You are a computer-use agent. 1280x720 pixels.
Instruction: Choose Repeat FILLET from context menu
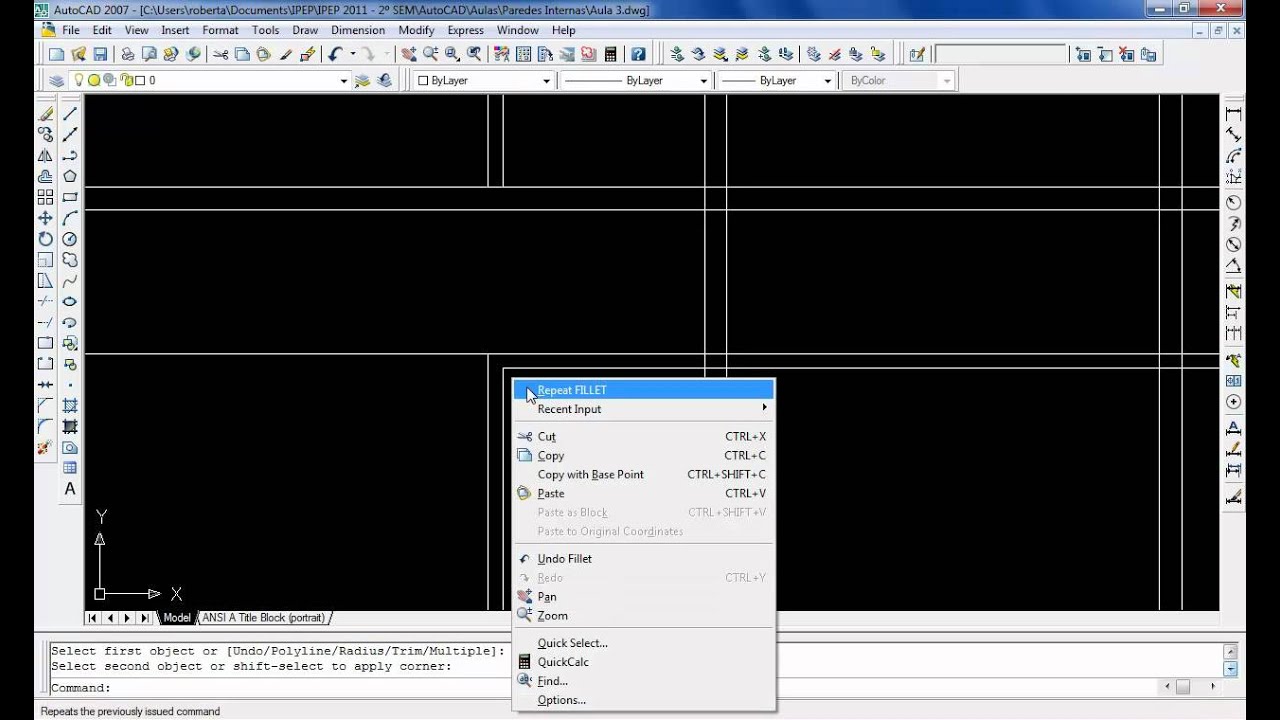pos(643,390)
